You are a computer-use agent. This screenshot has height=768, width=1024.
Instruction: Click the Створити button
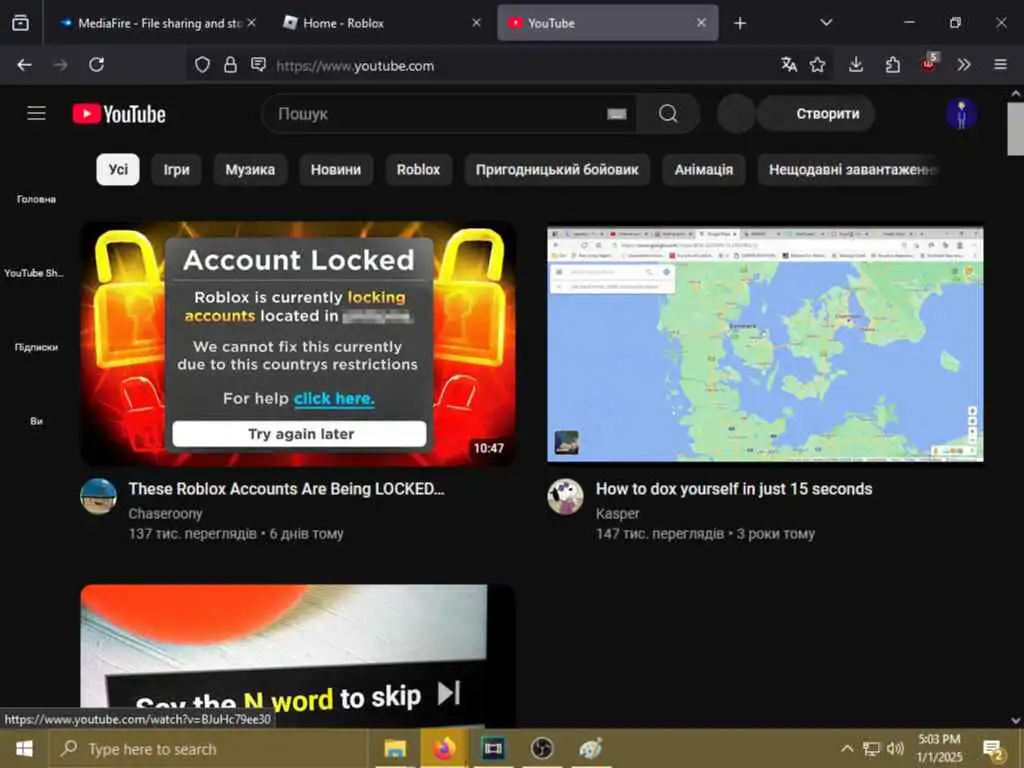click(816, 114)
